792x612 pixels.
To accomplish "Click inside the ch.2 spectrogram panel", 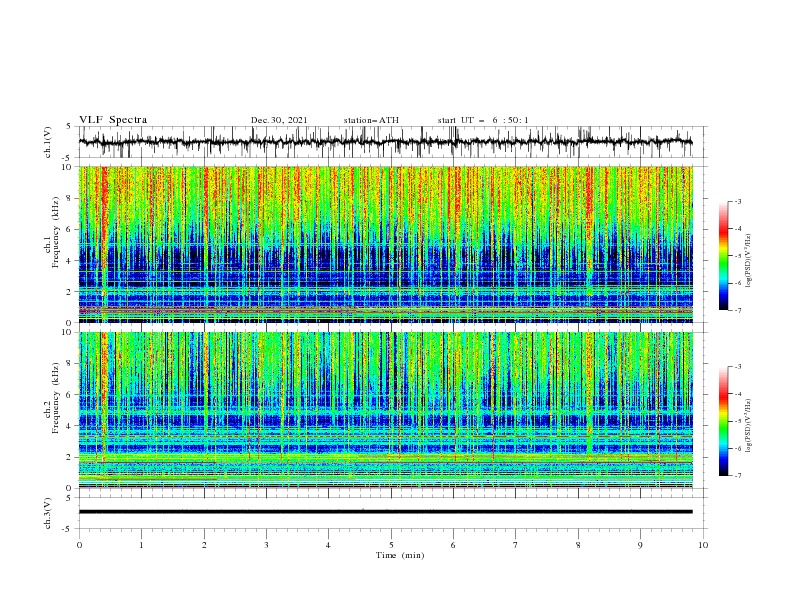I will tap(386, 410).
